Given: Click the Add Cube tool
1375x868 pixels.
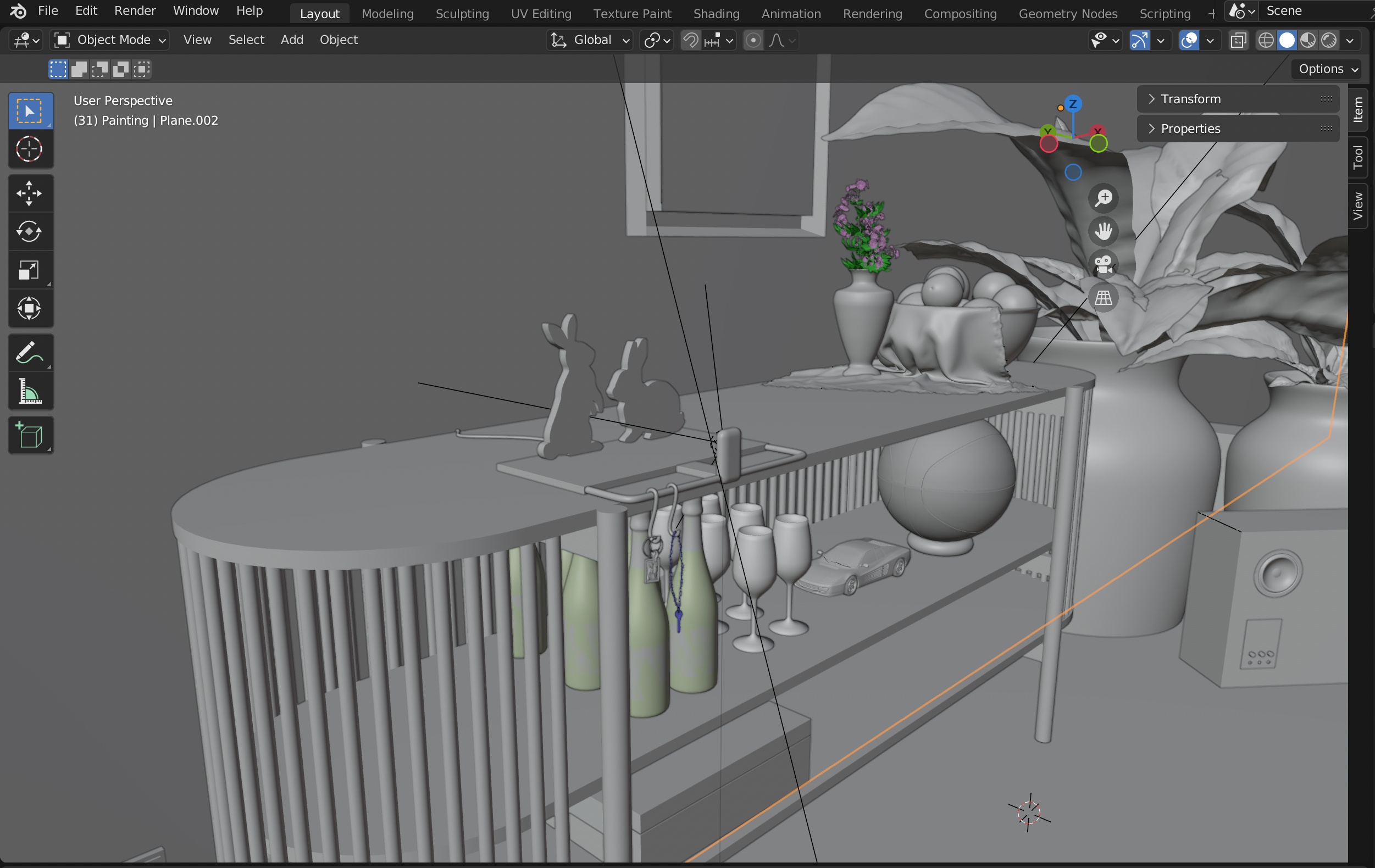Looking at the screenshot, I should 29,436.
